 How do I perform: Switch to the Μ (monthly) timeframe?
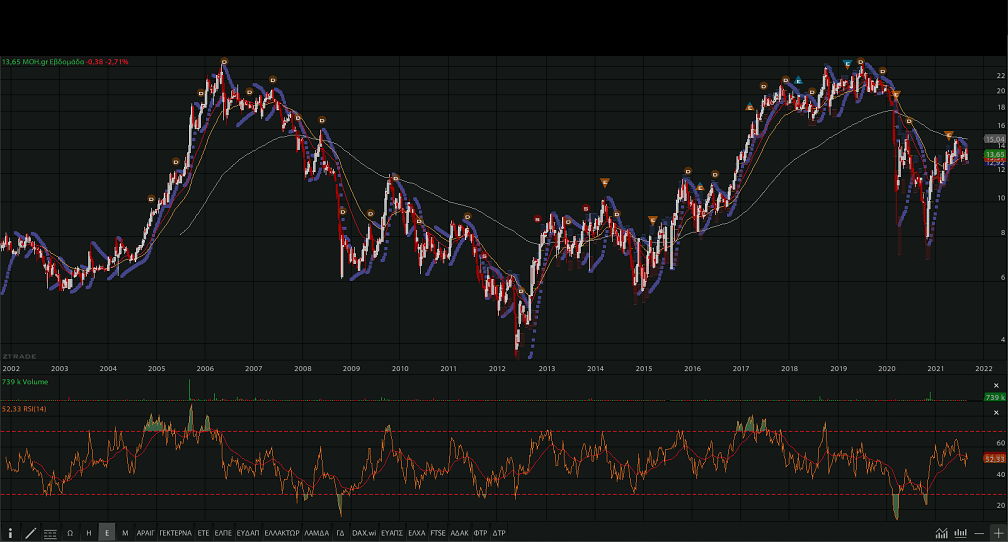(x=125, y=533)
